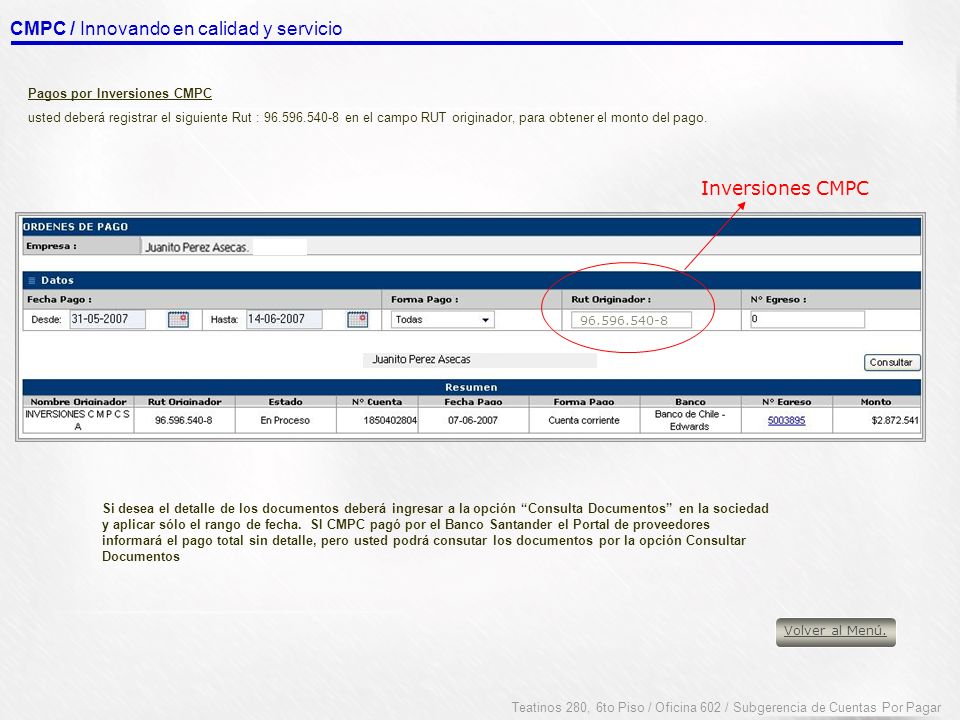Click the Banco column header
Viewport: 960px width, 720px height.
(690, 402)
